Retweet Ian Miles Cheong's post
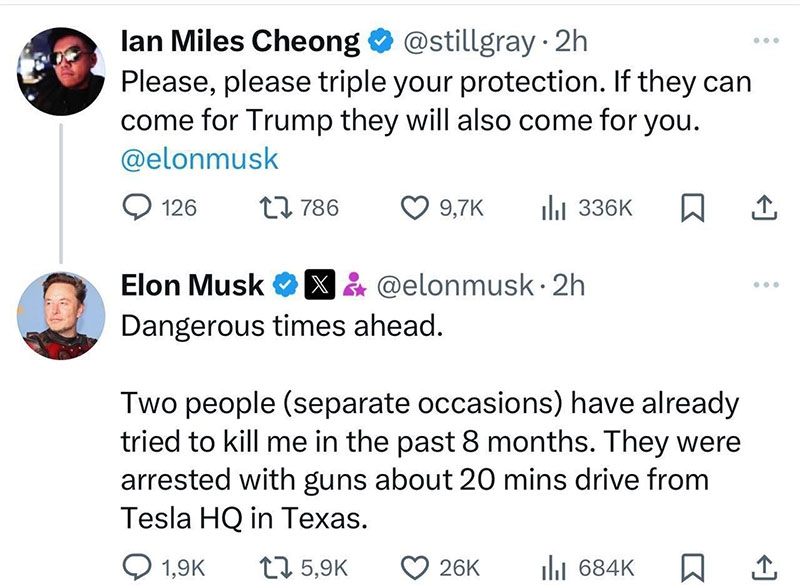 click(274, 207)
